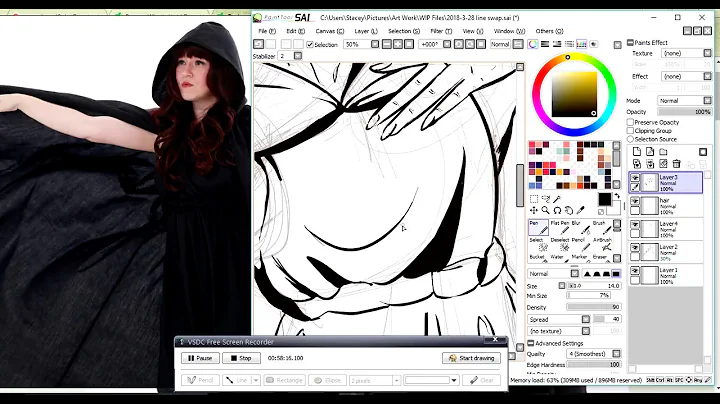Viewport: 720px width, 404px height.
Task: Pick the rectangular selection tool
Action: click(534, 199)
